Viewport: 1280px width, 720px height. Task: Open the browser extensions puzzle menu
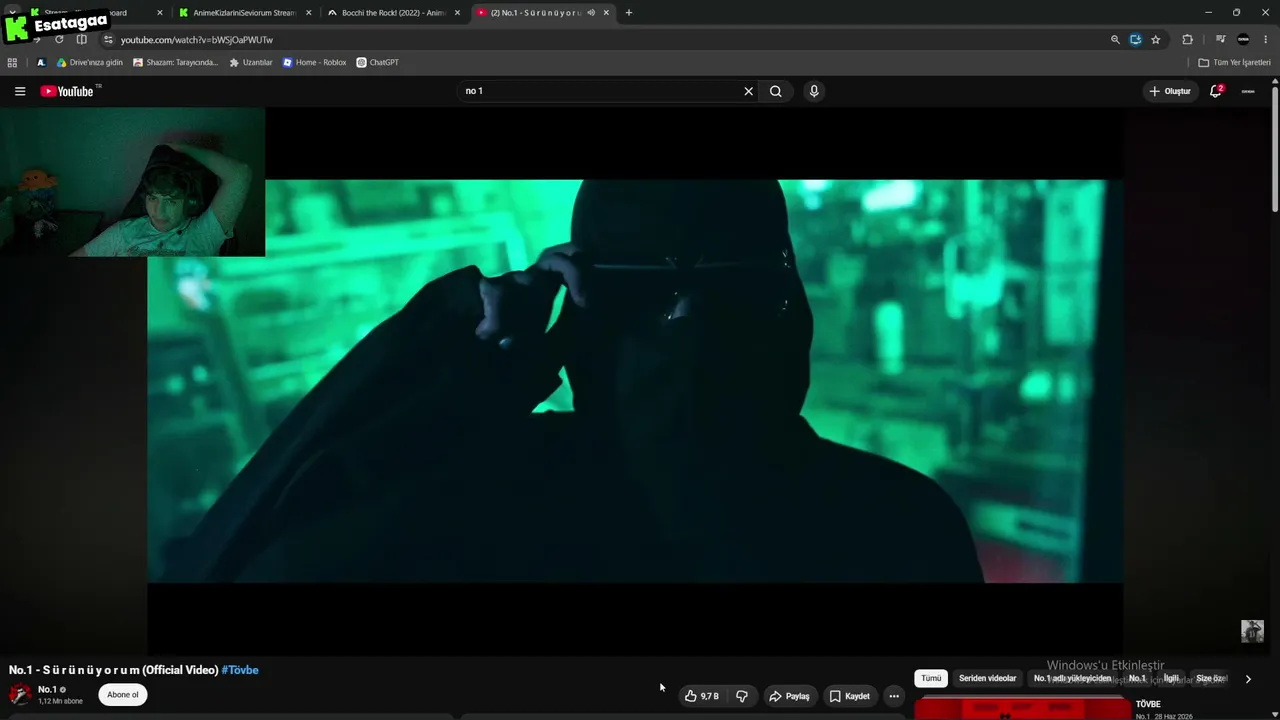point(1187,40)
